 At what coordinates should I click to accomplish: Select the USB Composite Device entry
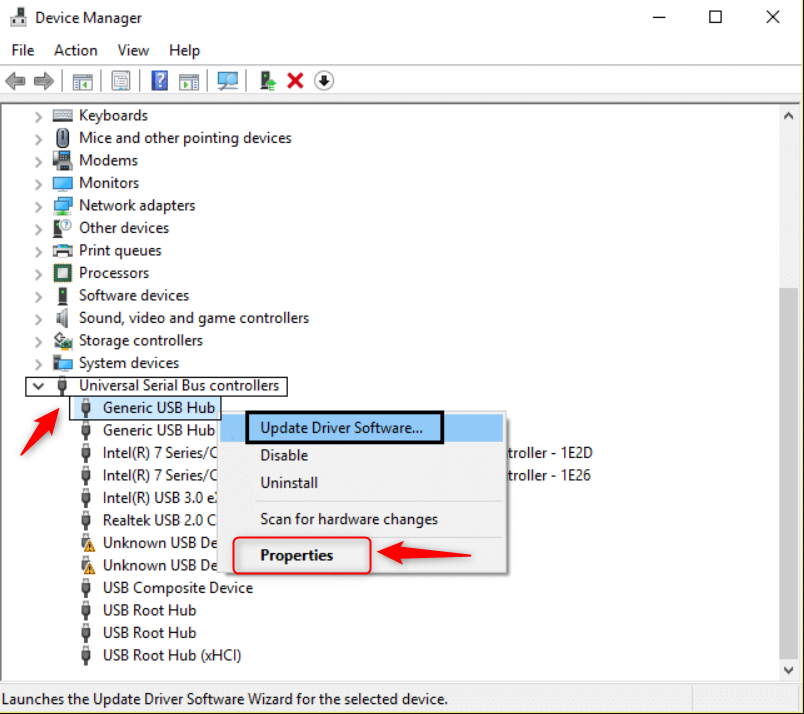tap(177, 588)
